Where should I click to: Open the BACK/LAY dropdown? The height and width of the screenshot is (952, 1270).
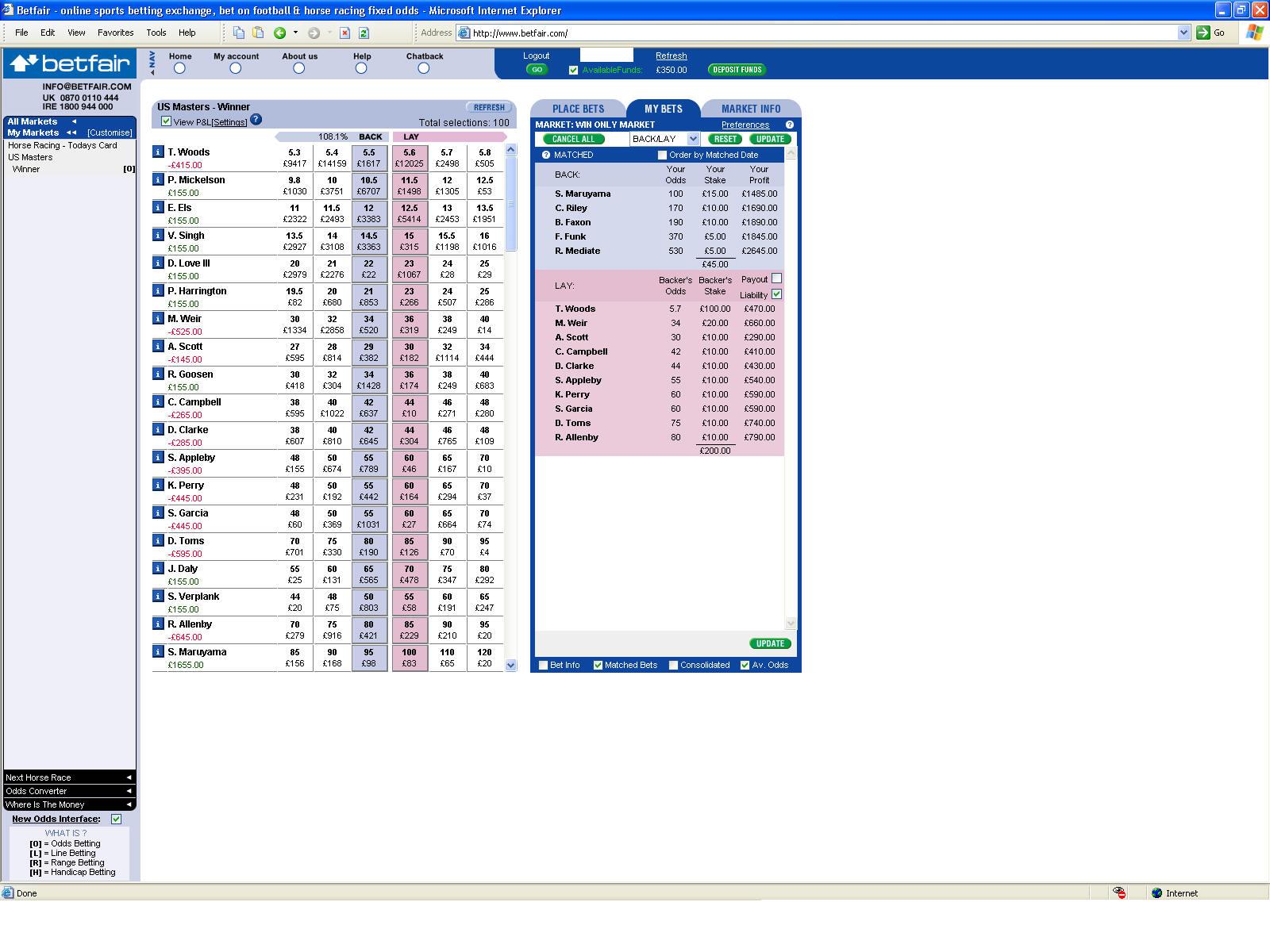[692, 139]
